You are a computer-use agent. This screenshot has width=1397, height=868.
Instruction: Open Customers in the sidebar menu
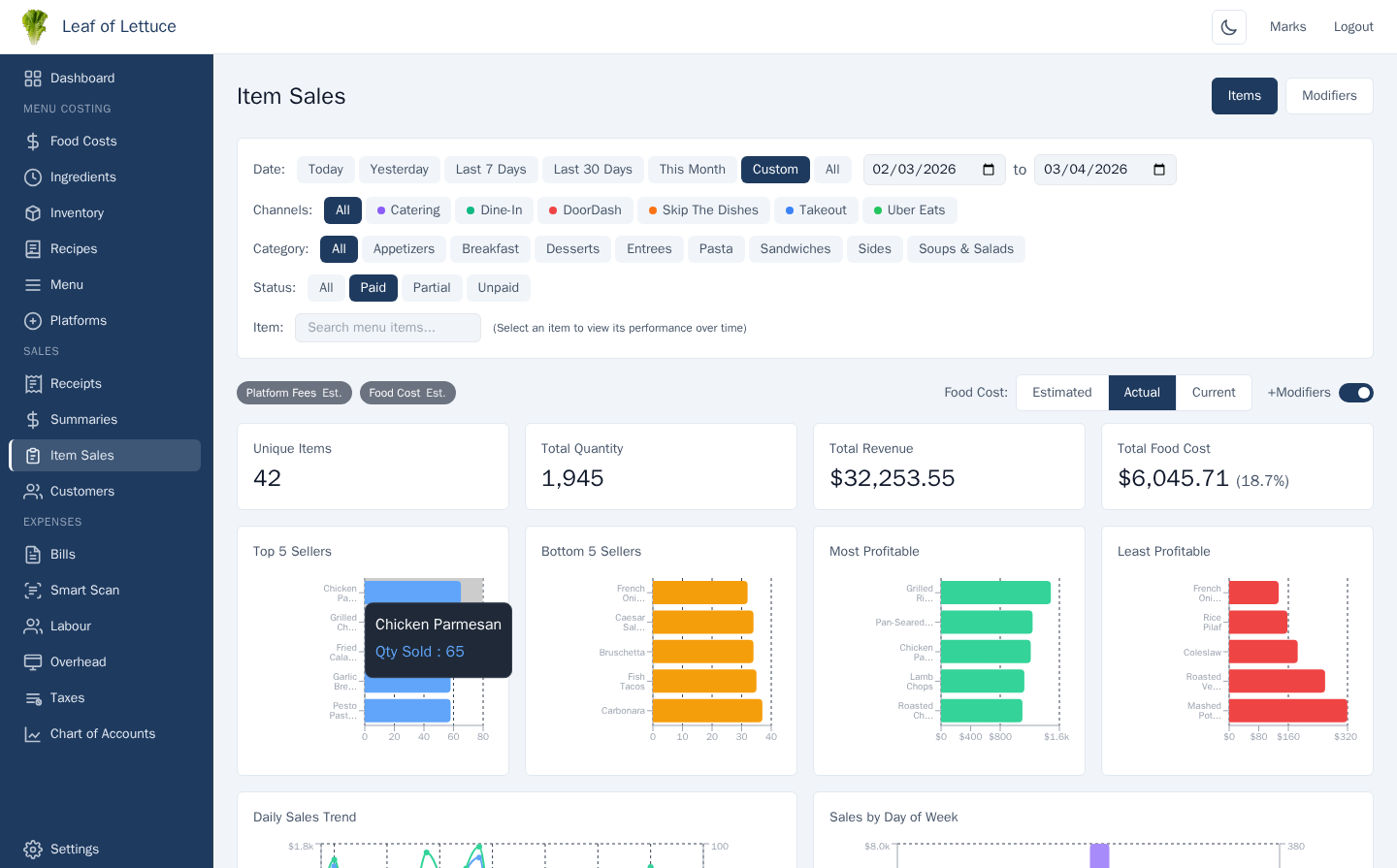pyautogui.click(x=82, y=492)
